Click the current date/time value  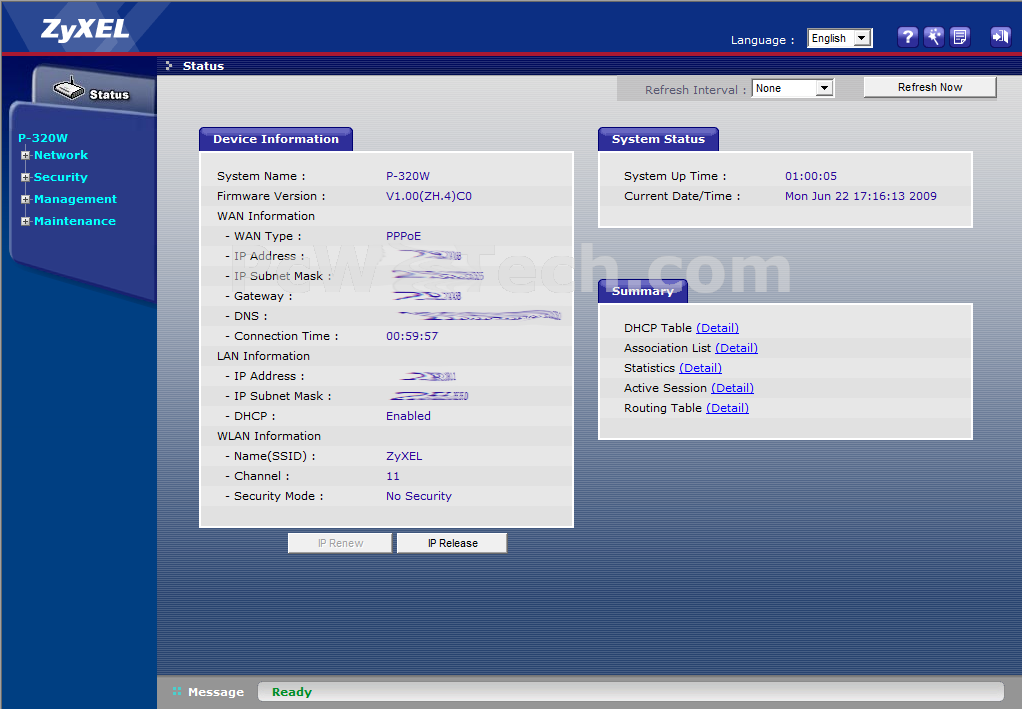860,196
